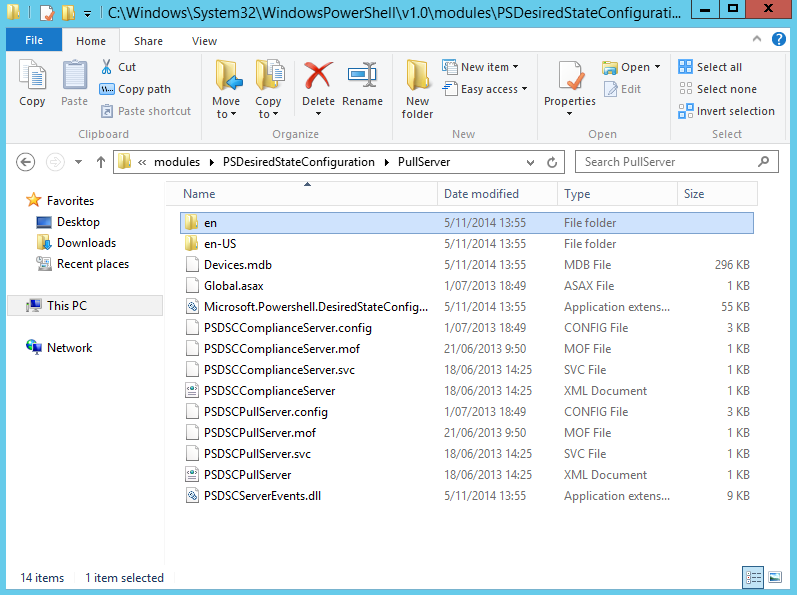
Task: Open the File menu tab
Action: coord(34,40)
